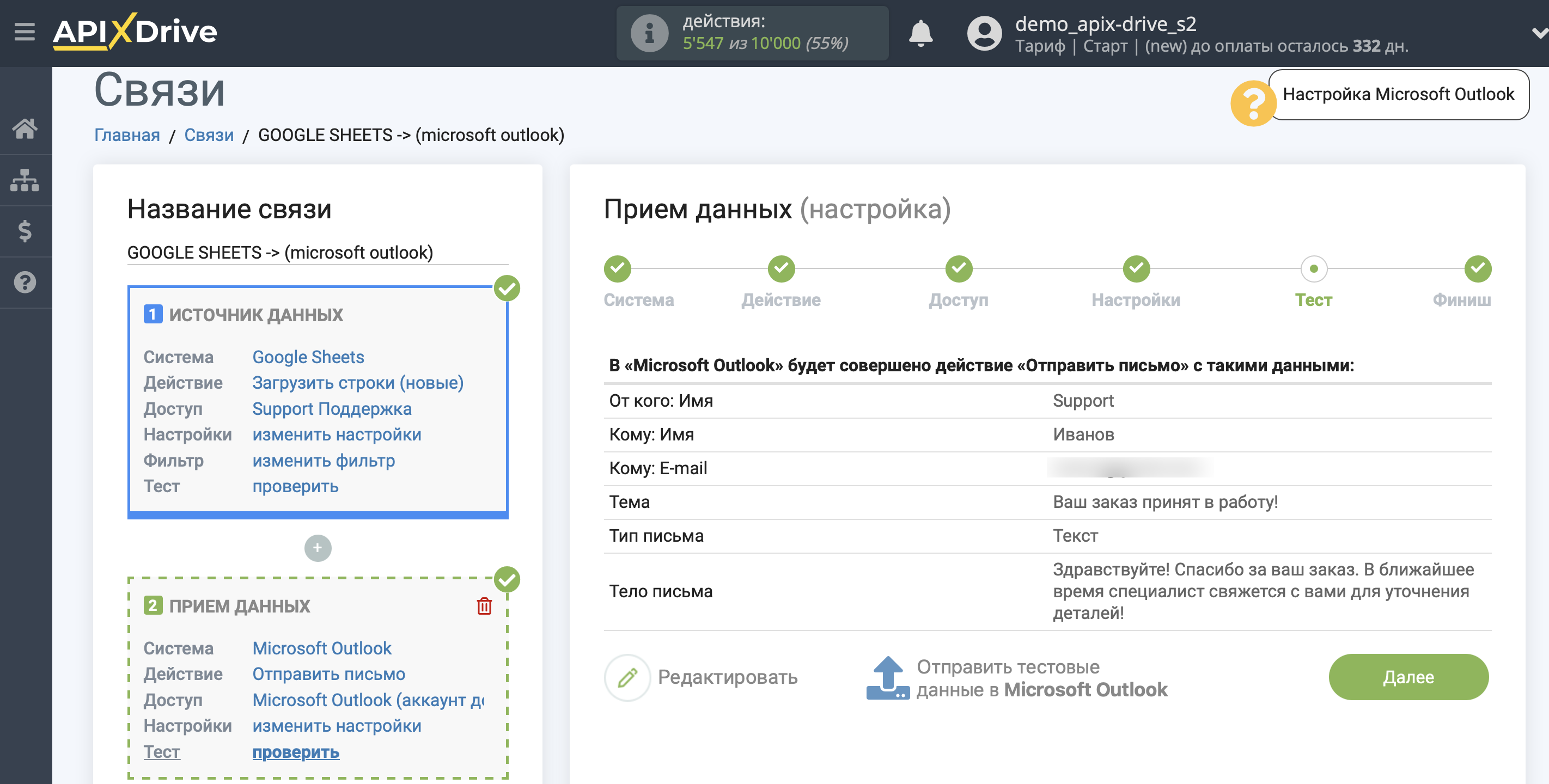Open Support Поддержка access link
1549x784 pixels.
[x=332, y=409]
